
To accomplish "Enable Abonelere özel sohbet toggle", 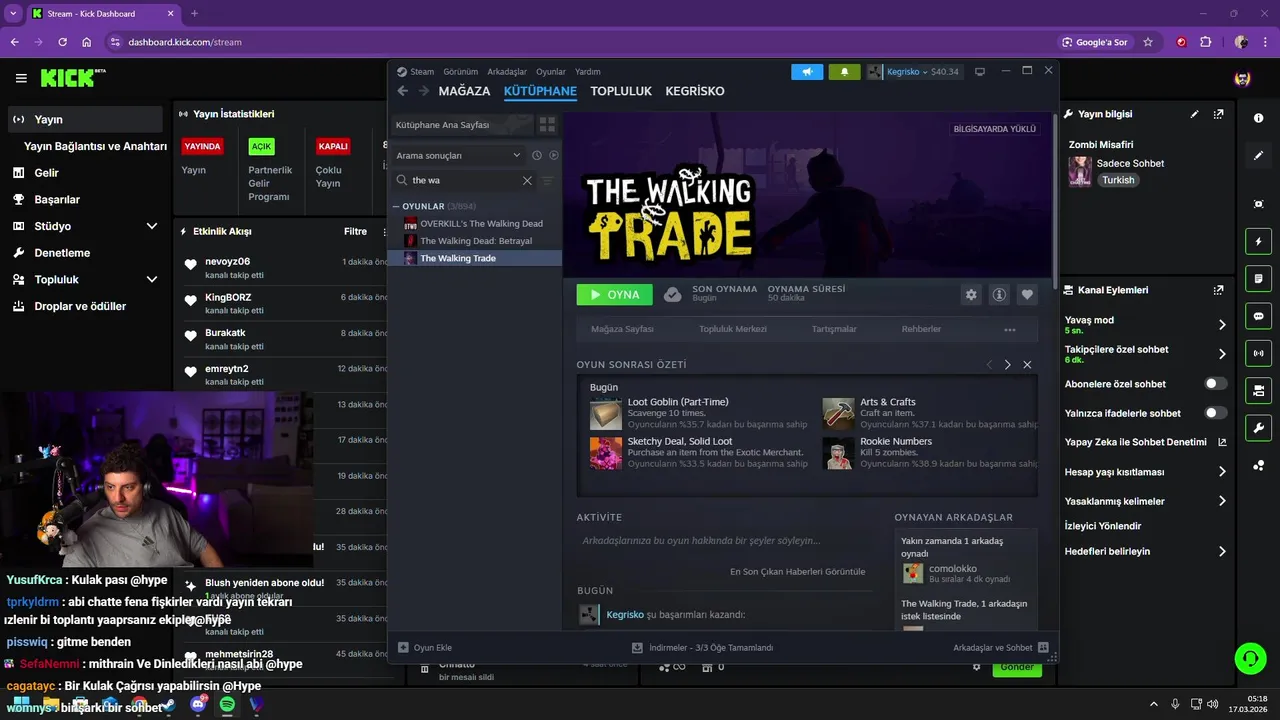I will (1216, 384).
